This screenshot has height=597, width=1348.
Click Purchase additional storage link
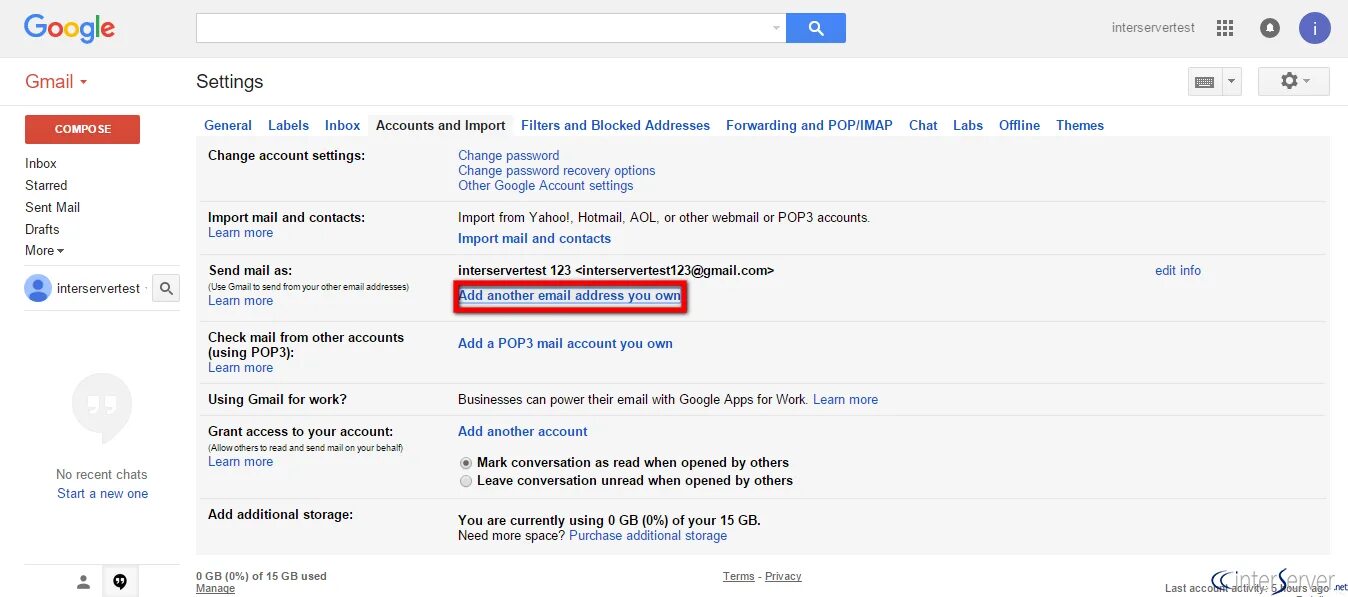coord(648,535)
